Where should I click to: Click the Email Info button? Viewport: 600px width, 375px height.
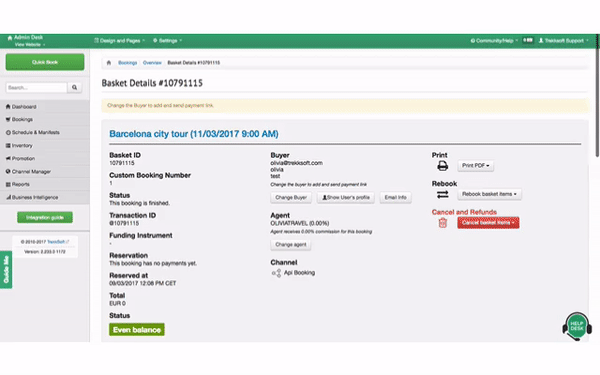395,197
